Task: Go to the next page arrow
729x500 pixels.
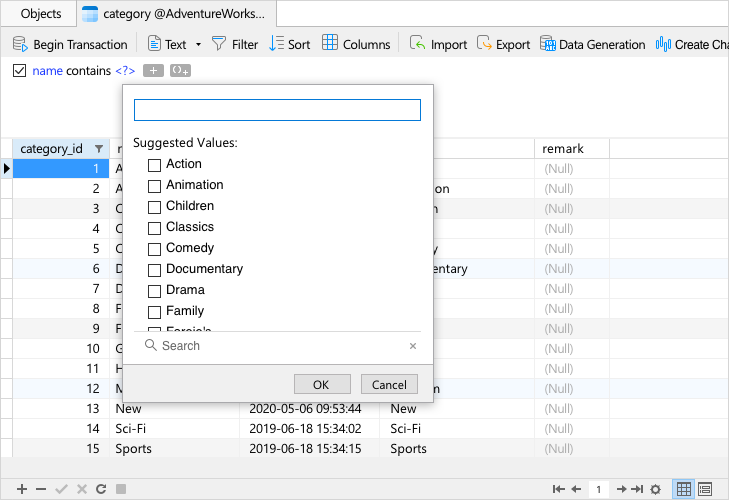Action: tap(621, 489)
